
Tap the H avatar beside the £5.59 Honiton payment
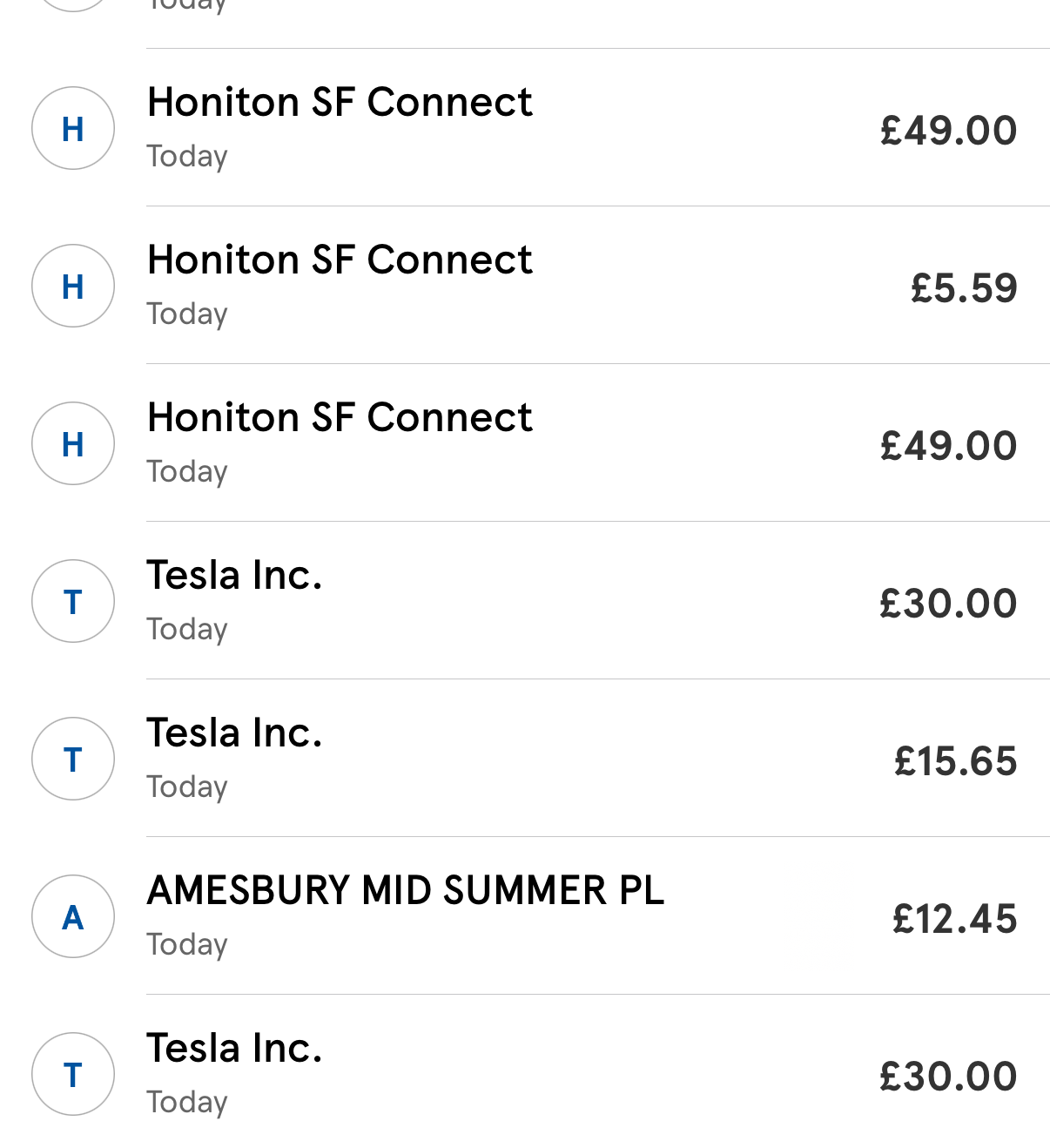click(73, 286)
